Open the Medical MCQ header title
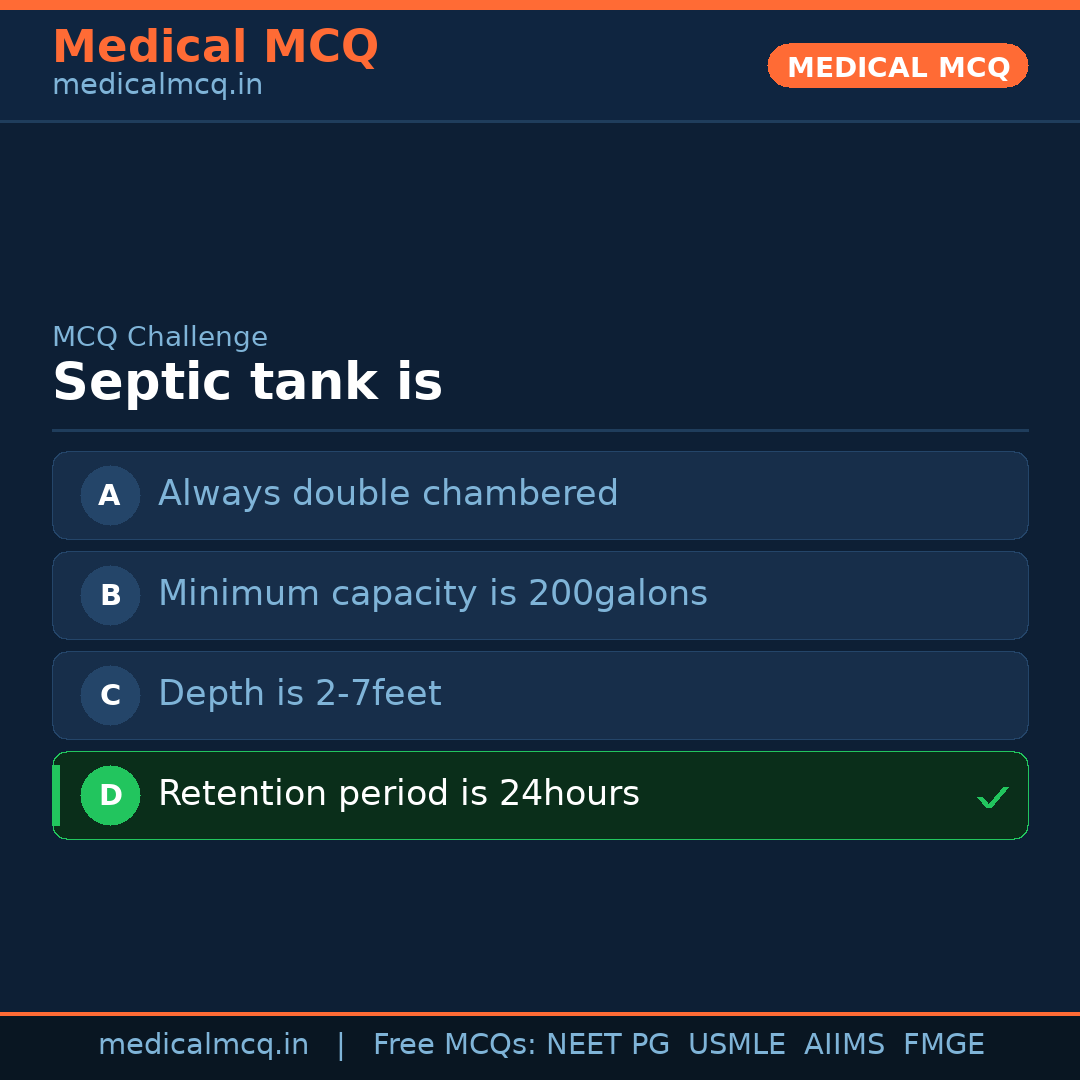Viewport: 1080px width, 1080px height. [x=215, y=47]
